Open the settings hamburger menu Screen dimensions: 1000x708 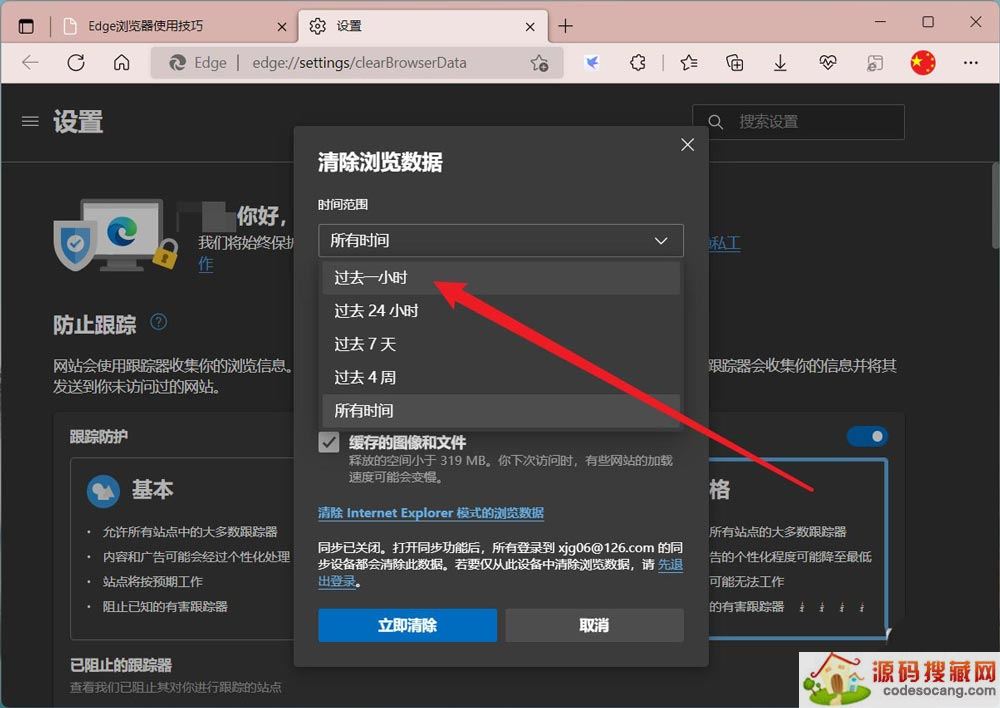point(31,121)
